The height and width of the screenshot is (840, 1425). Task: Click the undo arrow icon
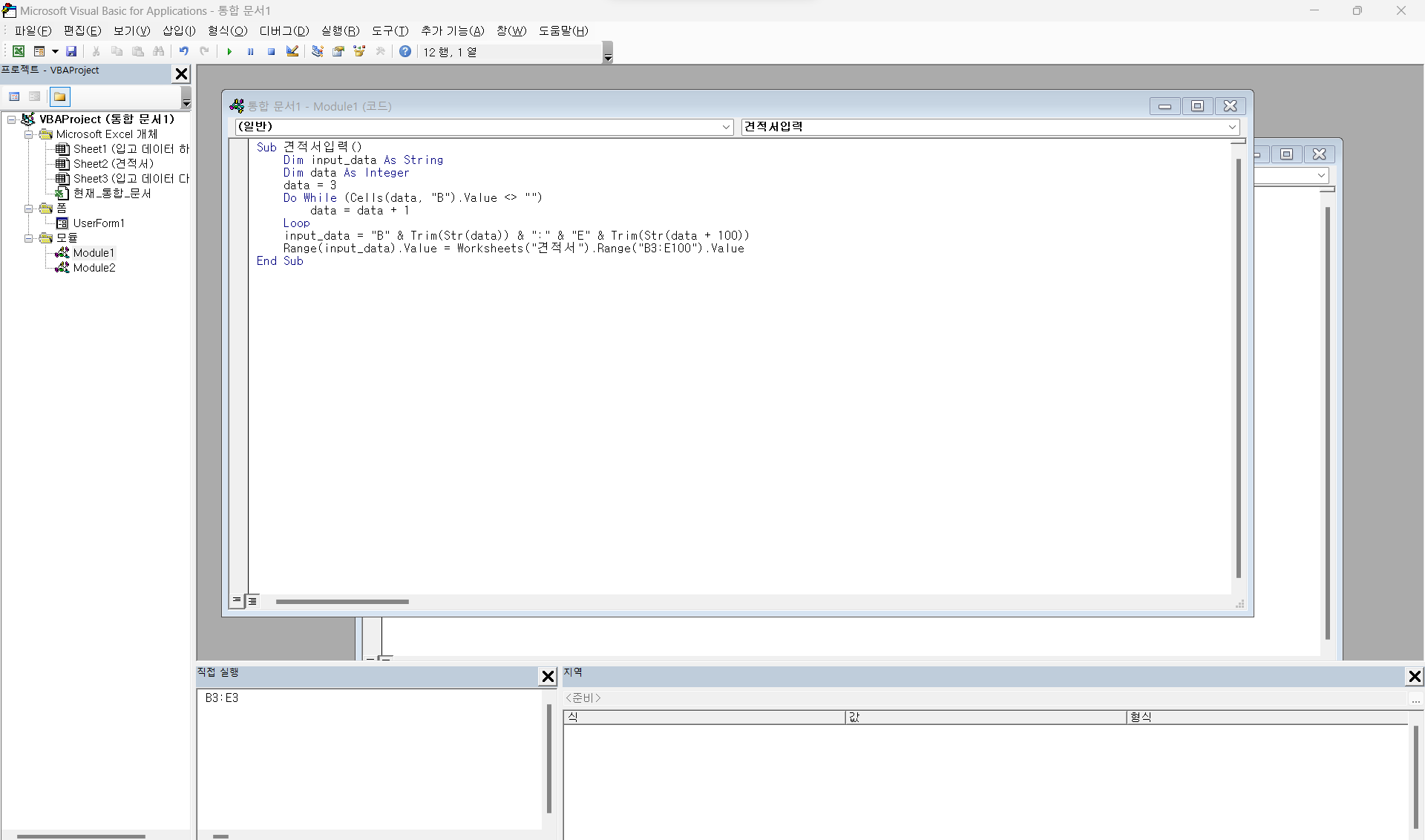183,51
